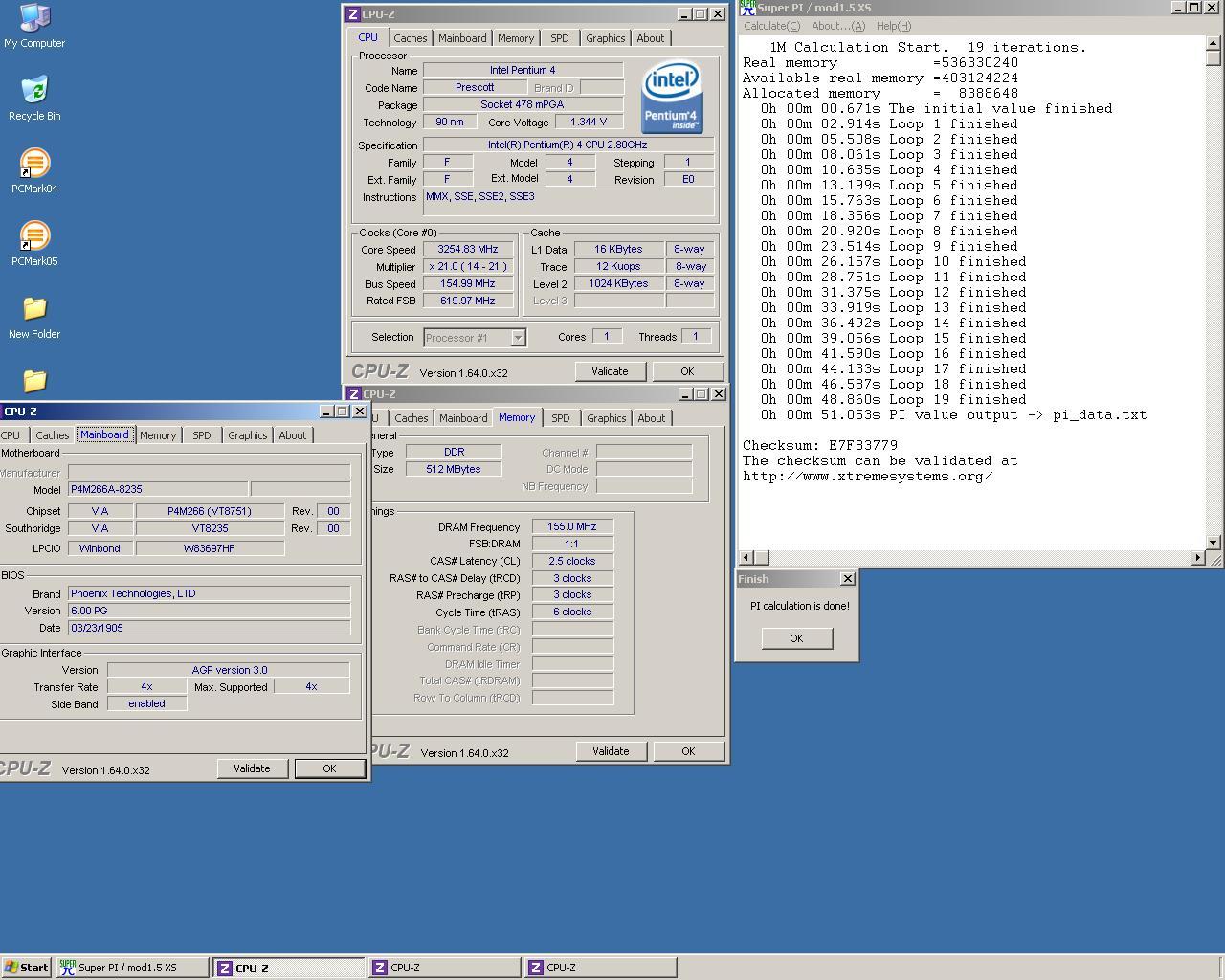
Task: Click Validate in top CPU-Z window
Action: (x=610, y=371)
